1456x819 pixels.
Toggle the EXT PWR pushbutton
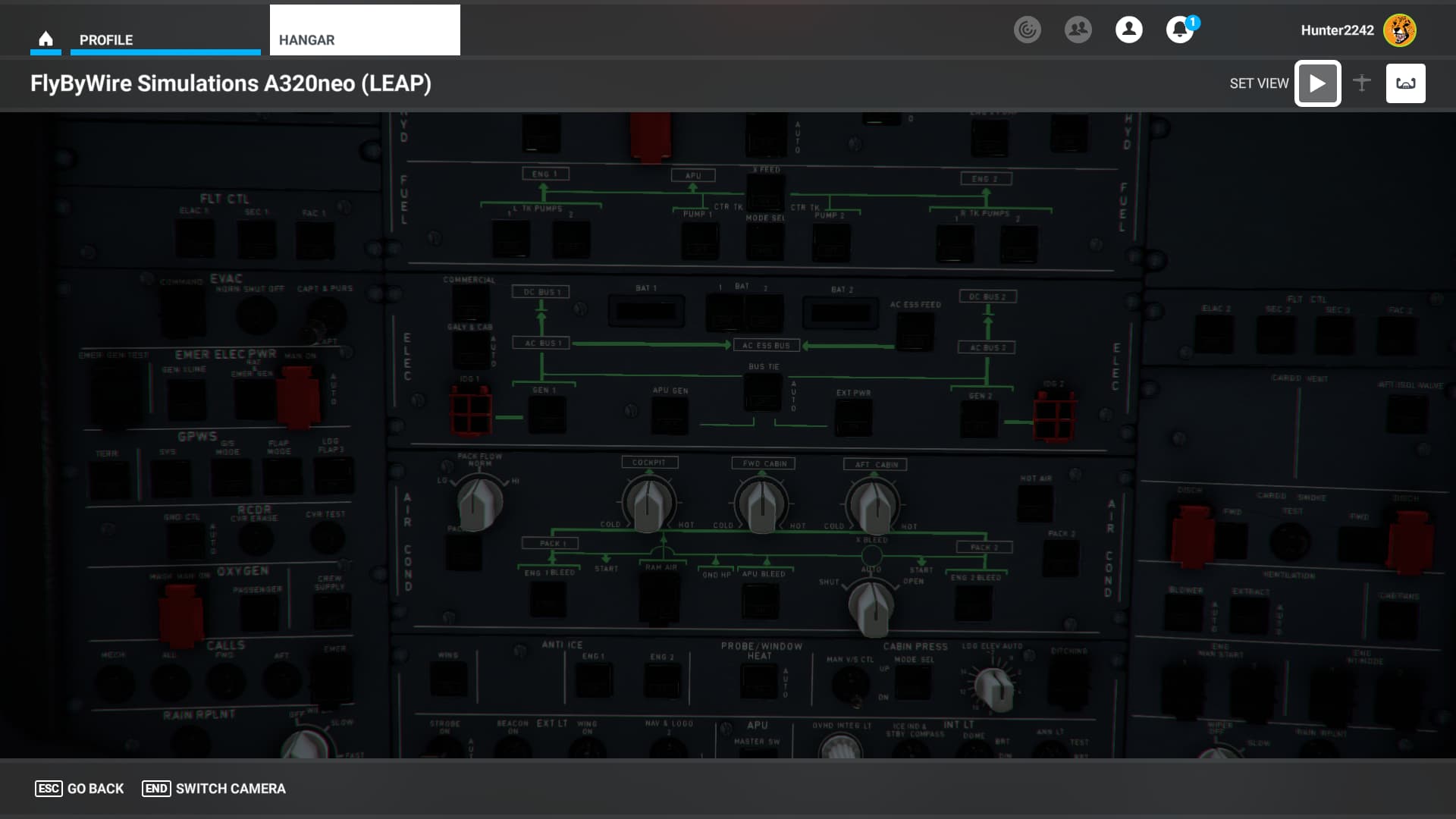pos(853,418)
